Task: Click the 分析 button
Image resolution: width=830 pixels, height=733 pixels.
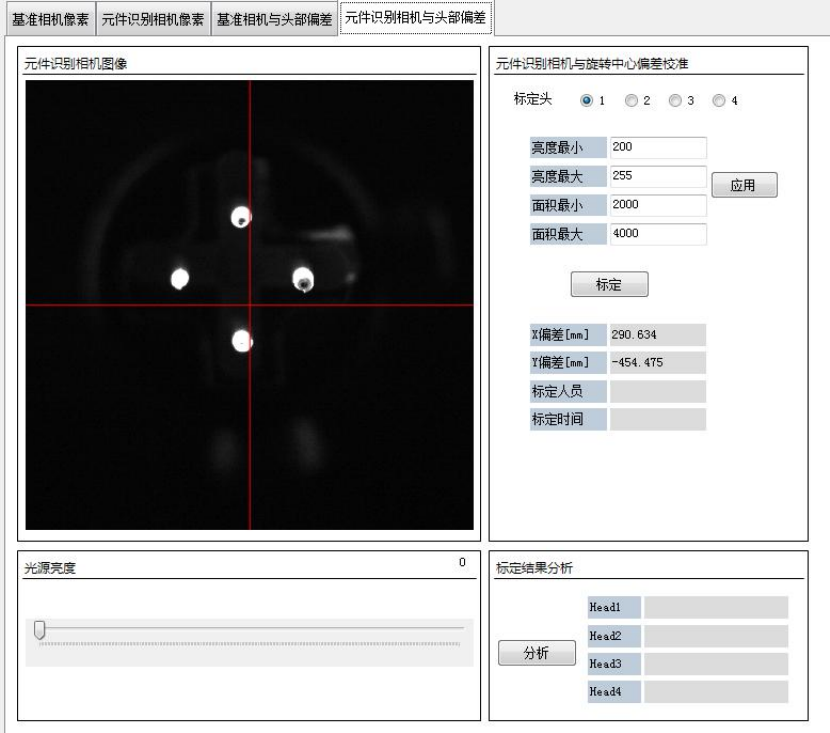Action: 537,653
